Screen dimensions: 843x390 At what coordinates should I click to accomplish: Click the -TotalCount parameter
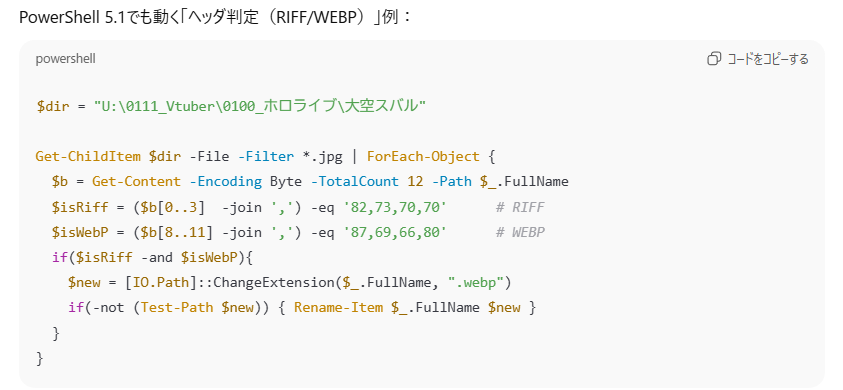click(355, 182)
